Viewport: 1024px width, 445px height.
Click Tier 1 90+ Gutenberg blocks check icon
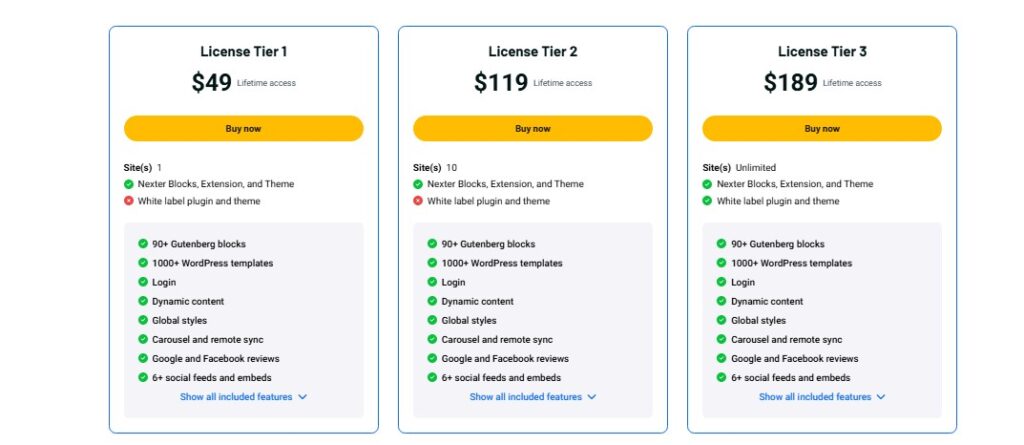pyautogui.click(x=143, y=244)
